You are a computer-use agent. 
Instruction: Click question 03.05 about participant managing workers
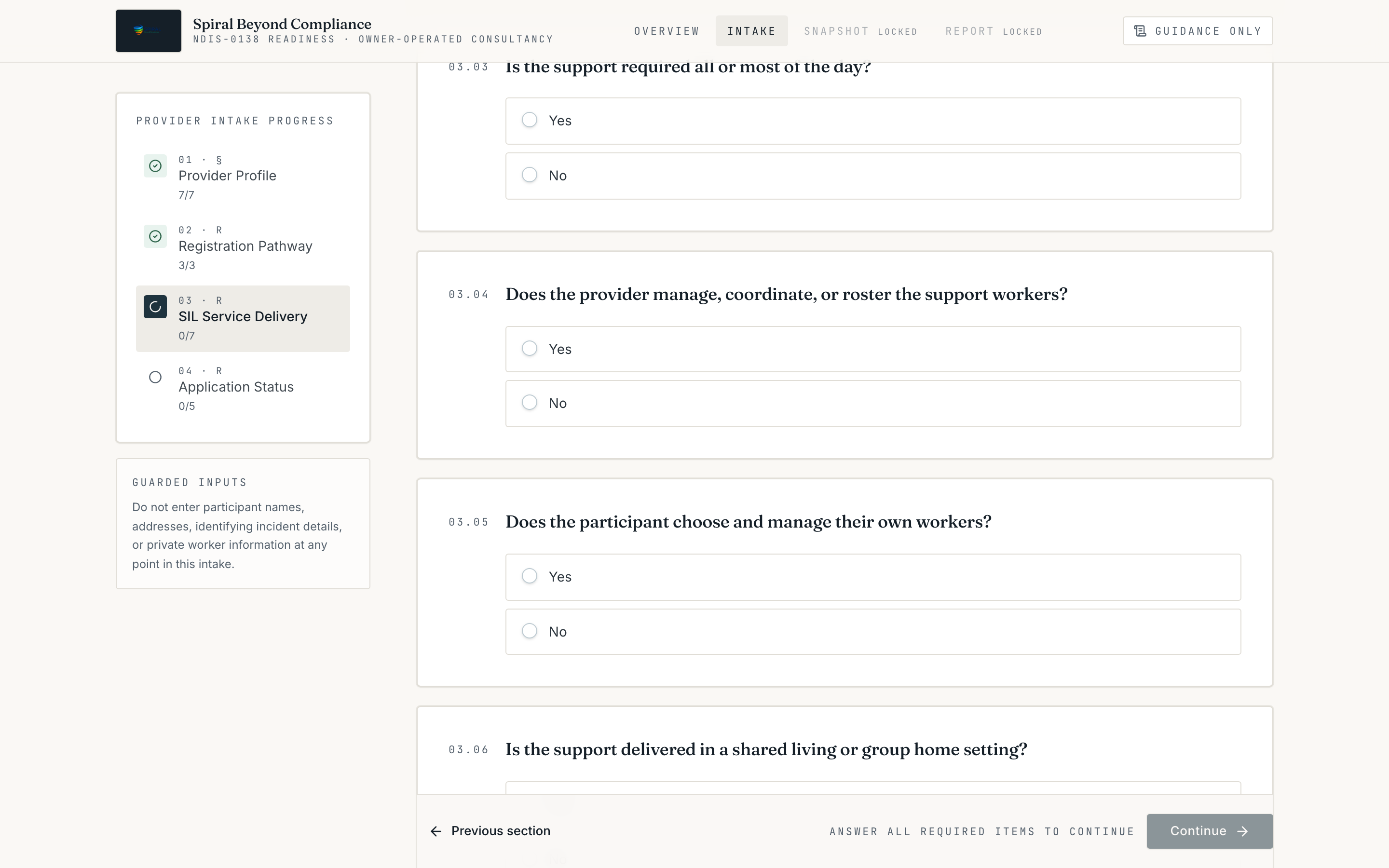[x=749, y=522]
